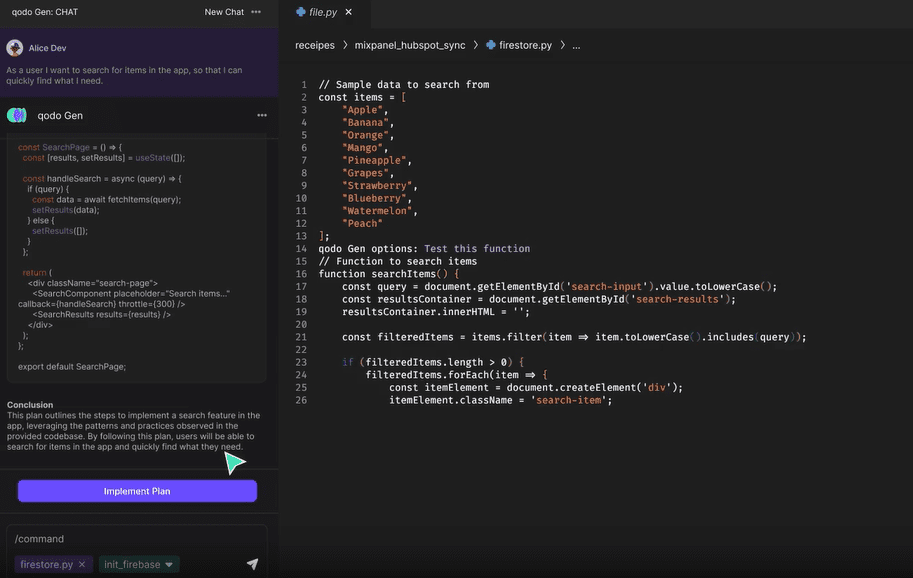Open mixpanel_hubspot_sync breadcrumb
This screenshot has height=578, width=913.
coord(410,45)
